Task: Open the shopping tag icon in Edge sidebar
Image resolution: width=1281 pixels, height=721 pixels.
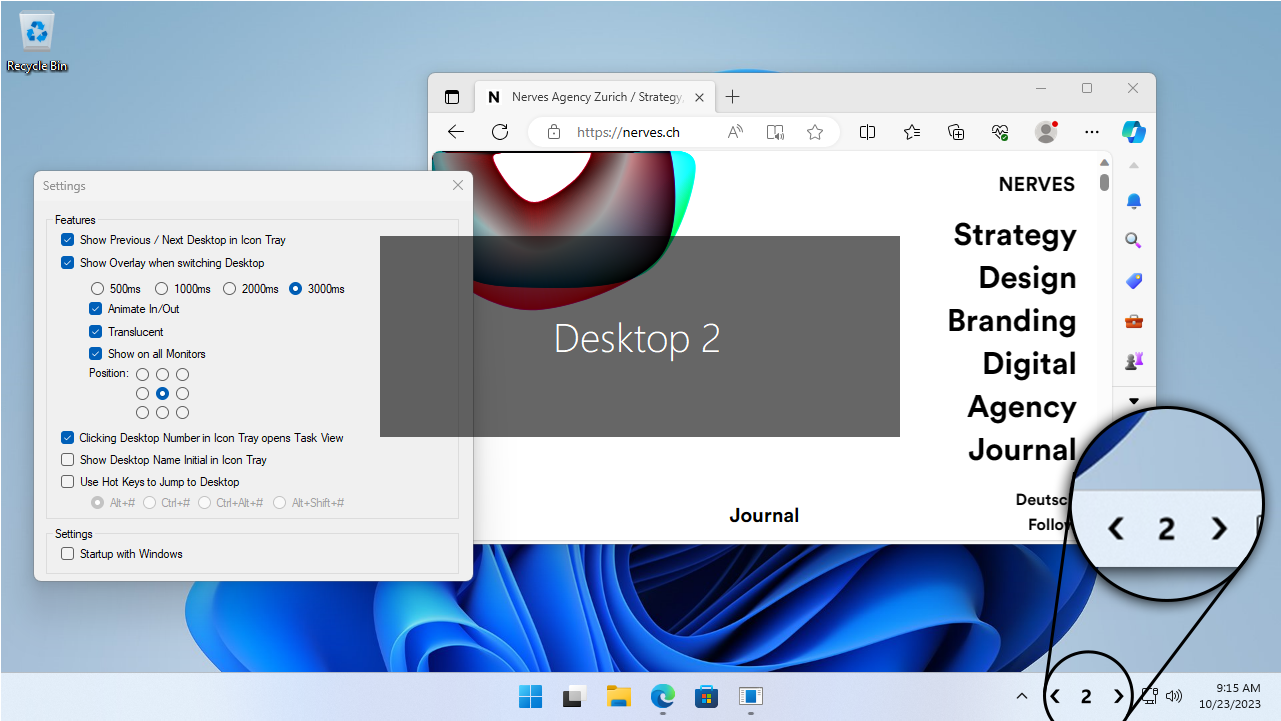Action: (1133, 281)
